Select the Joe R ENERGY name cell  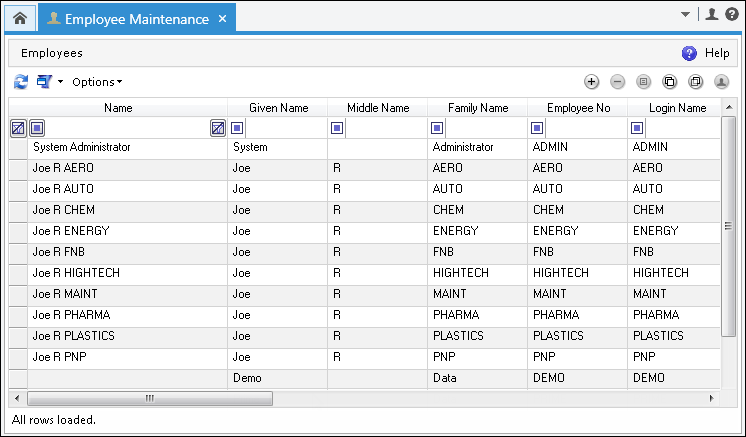coord(128,231)
